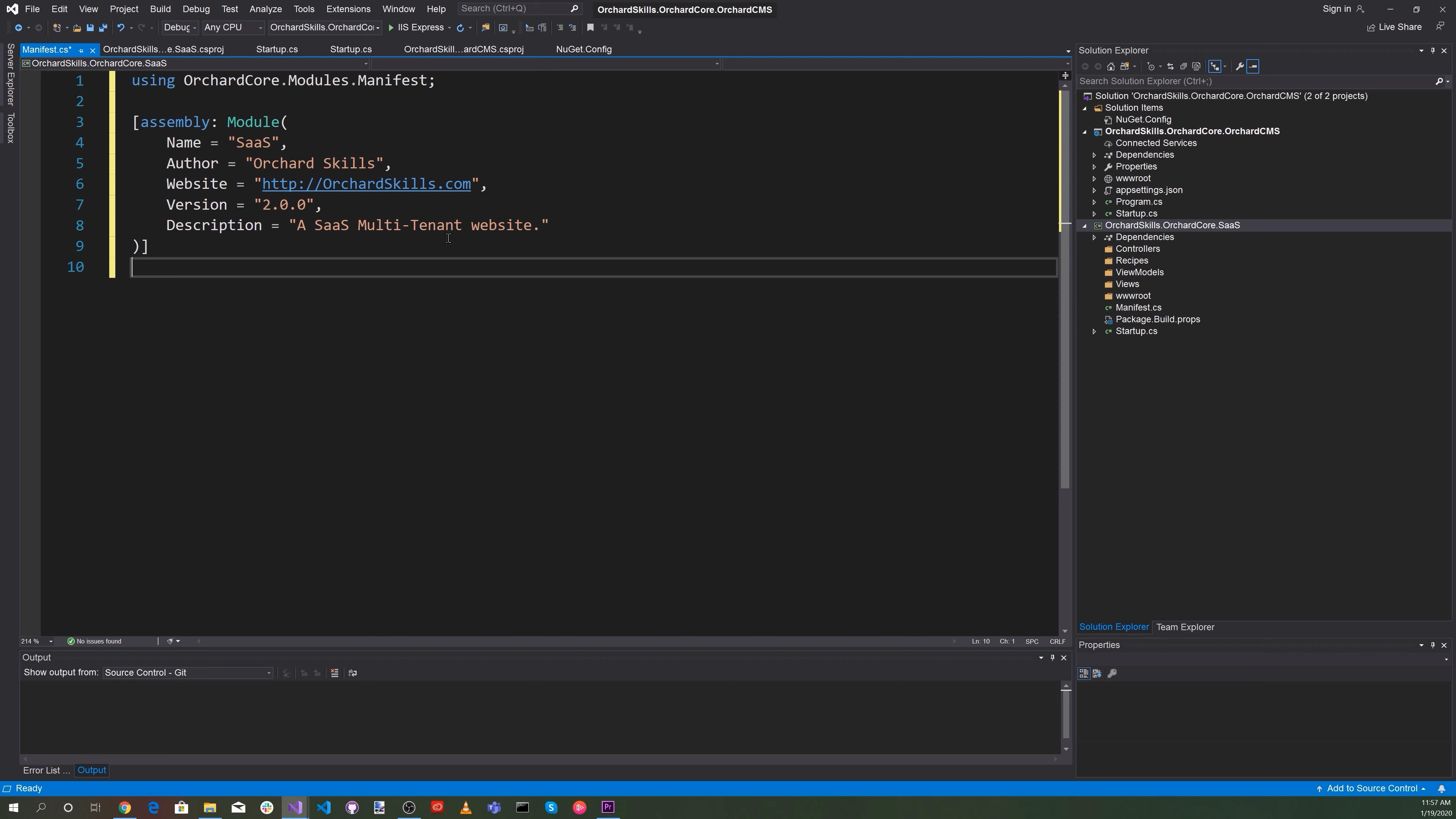Toggle pin on the Manifest.cs tab
Viewport: 1456px width, 819px height.
click(x=82, y=50)
